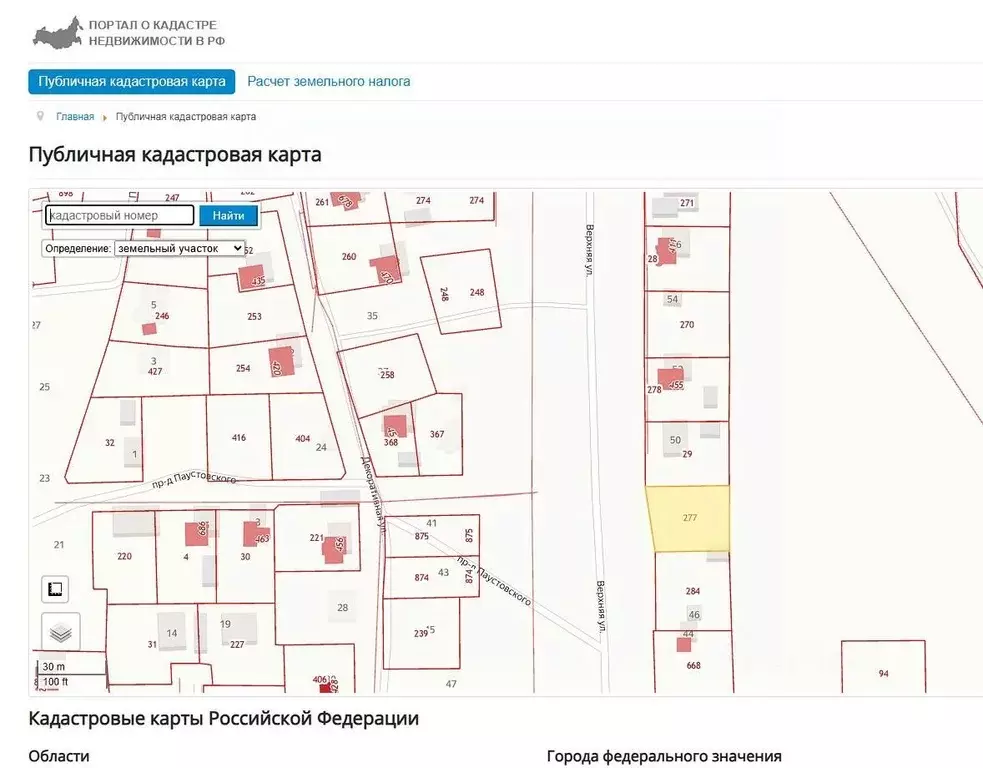Click the 'Верхняя ул.' label near parcel 248
This screenshot has width=983, height=768.
coord(589,250)
